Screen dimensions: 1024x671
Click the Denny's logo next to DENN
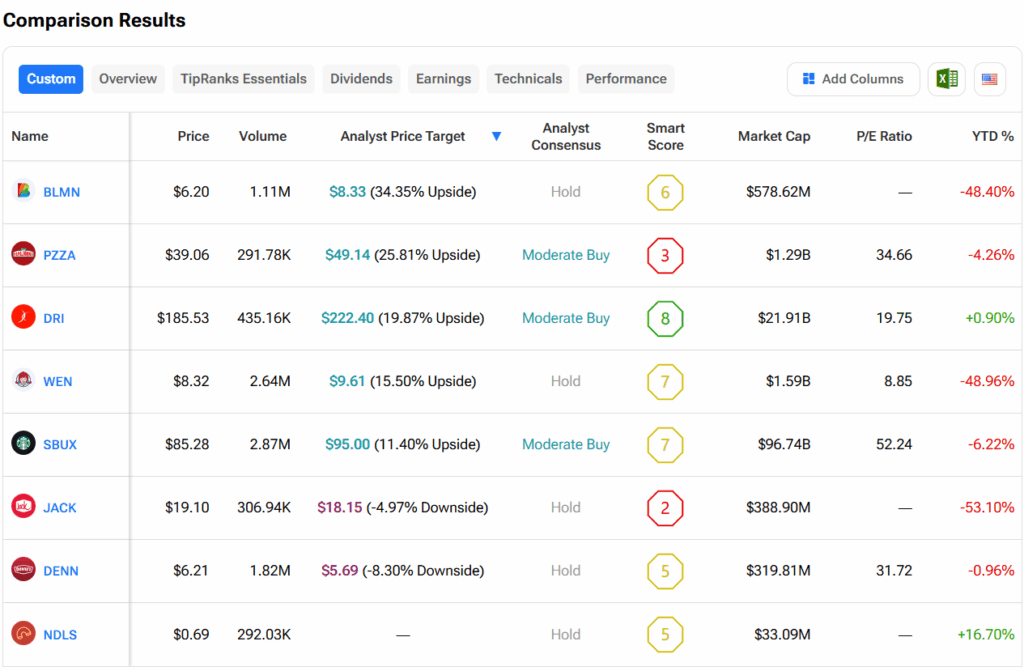pyautogui.click(x=23, y=570)
